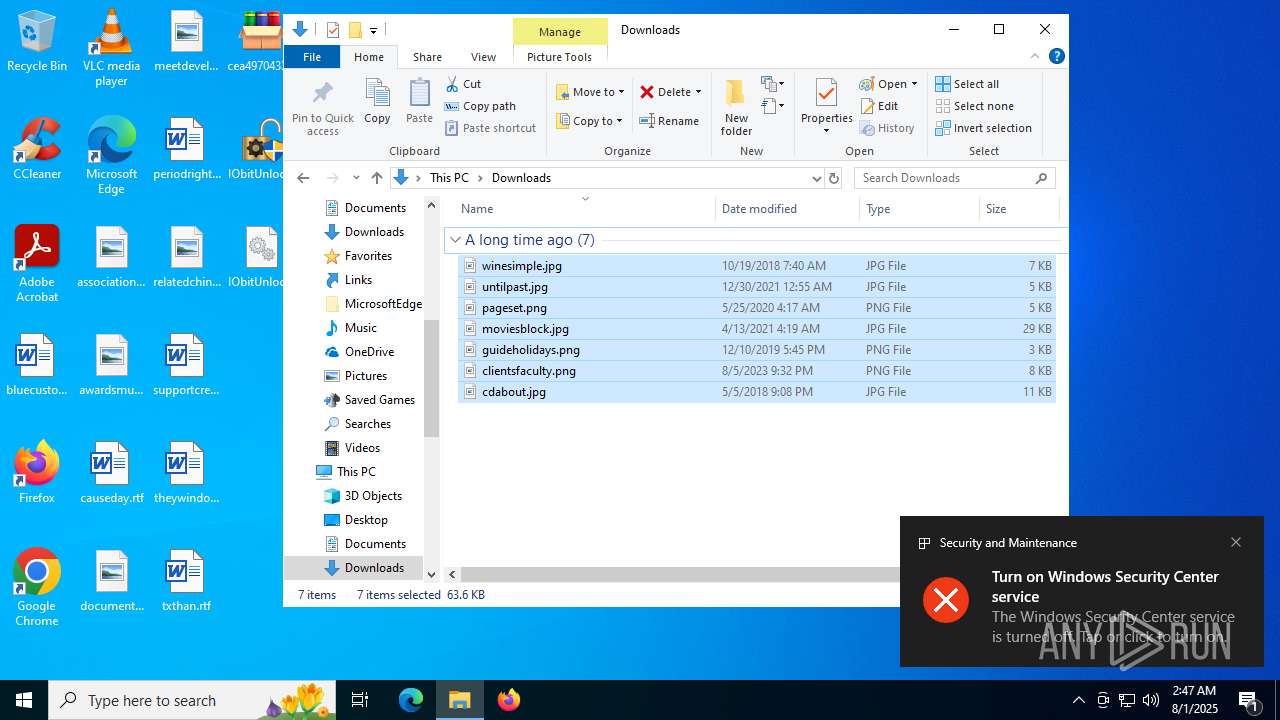
Task: Click the Manage contextual tab
Action: coord(560,32)
